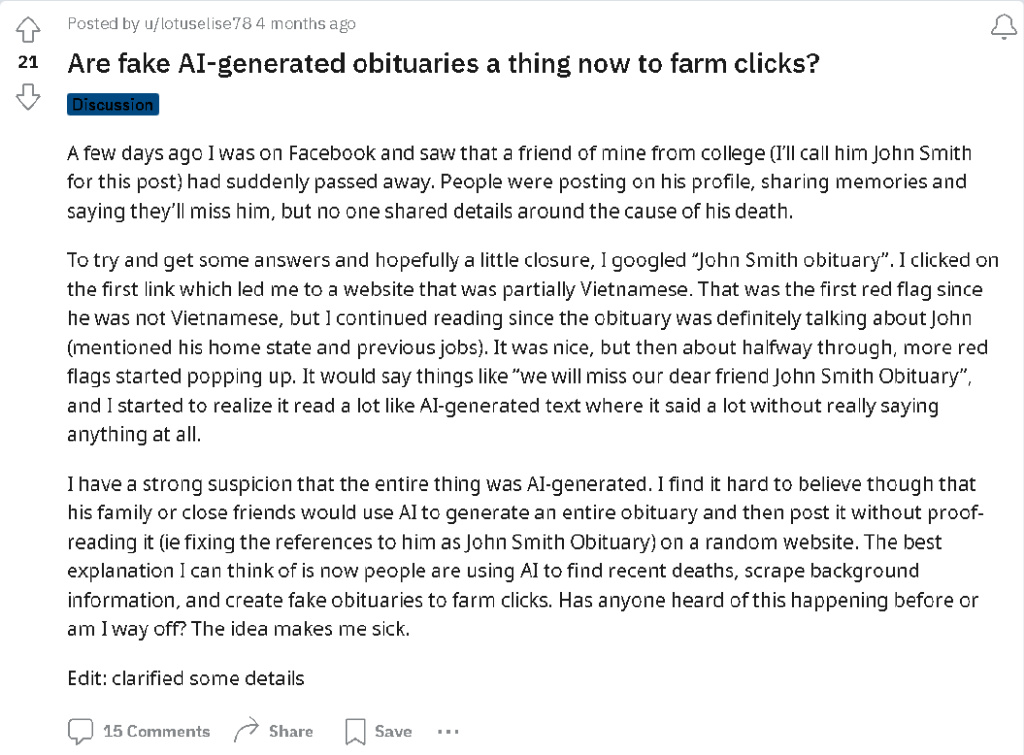Click the comments speech bubble icon
Image resolution: width=1024 pixels, height=755 pixels.
pyautogui.click(x=80, y=731)
